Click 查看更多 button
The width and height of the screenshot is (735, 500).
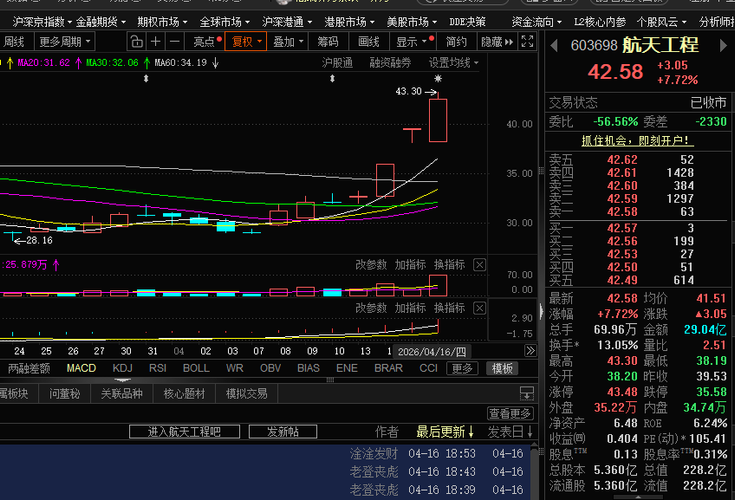510,413
